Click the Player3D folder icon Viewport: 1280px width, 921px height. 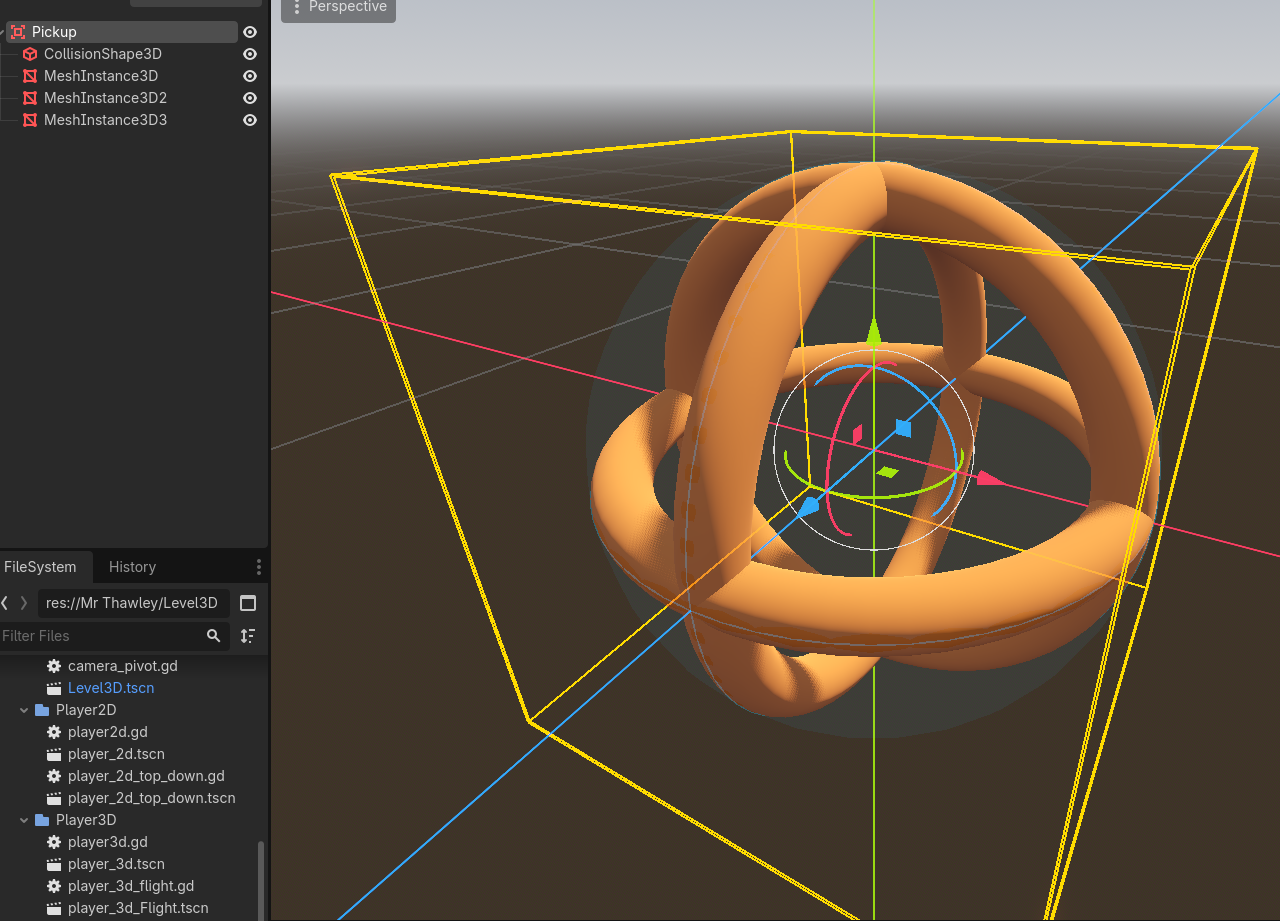(x=42, y=820)
